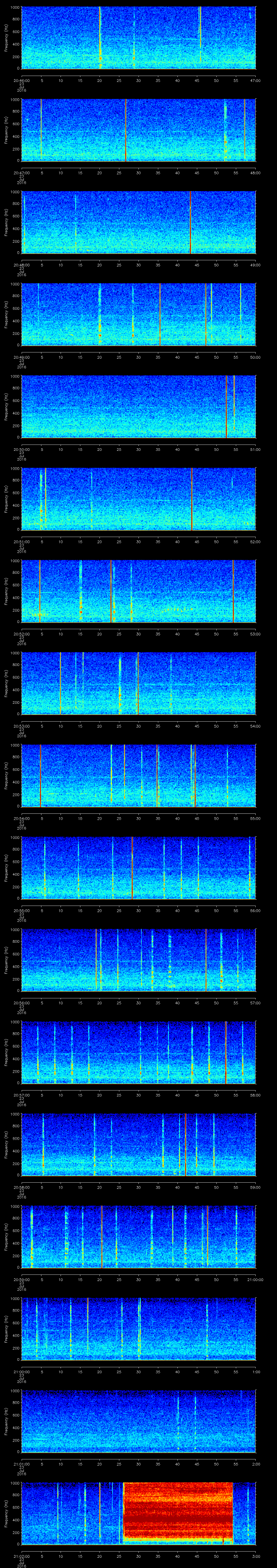Click the 21:02:00 start time label

point(21,1556)
